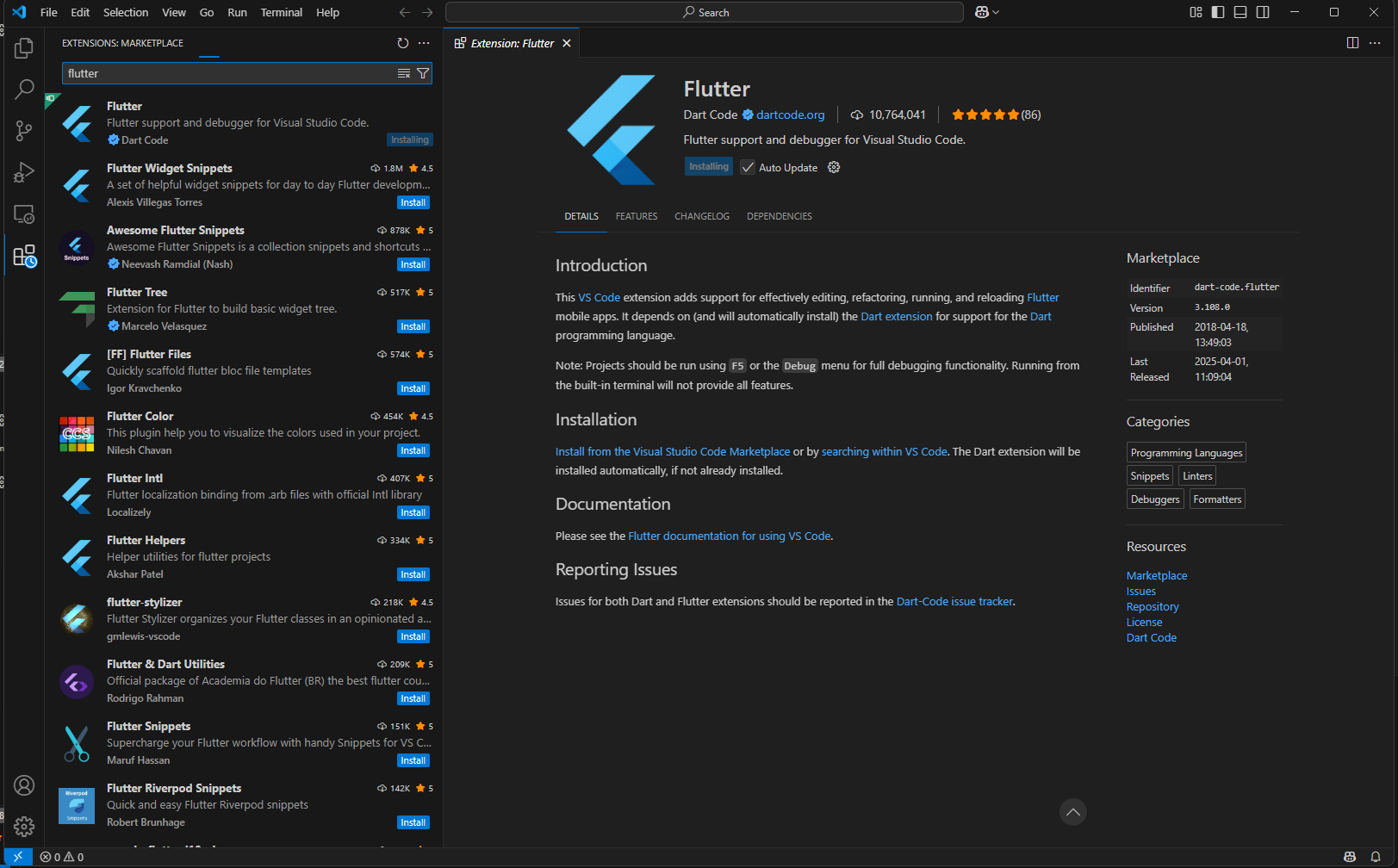Toggle the bottom panel visibility
1398x868 pixels.
point(1240,12)
